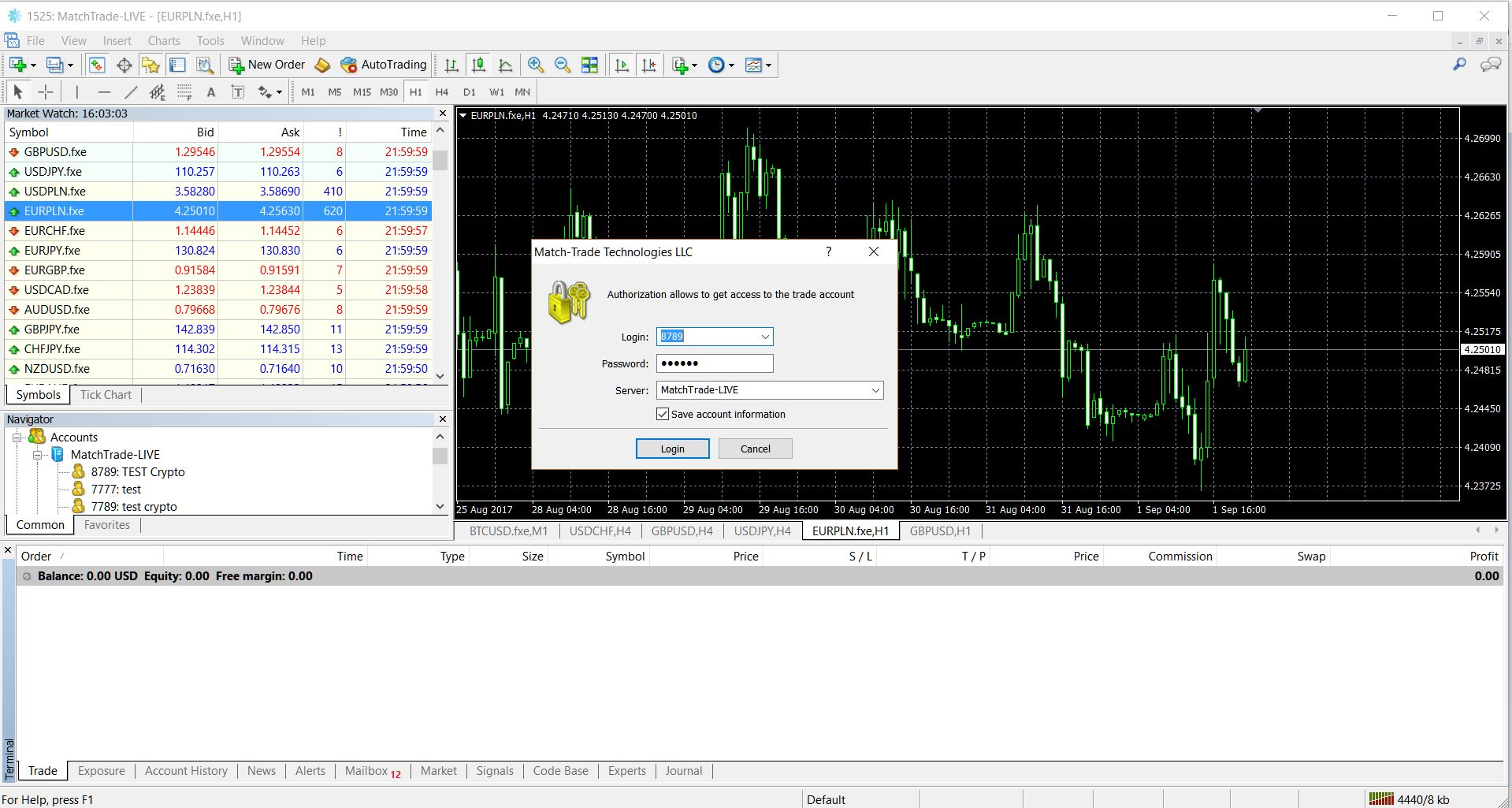1512x808 pixels.
Task: Open Periods clock icon
Action: [x=716, y=65]
